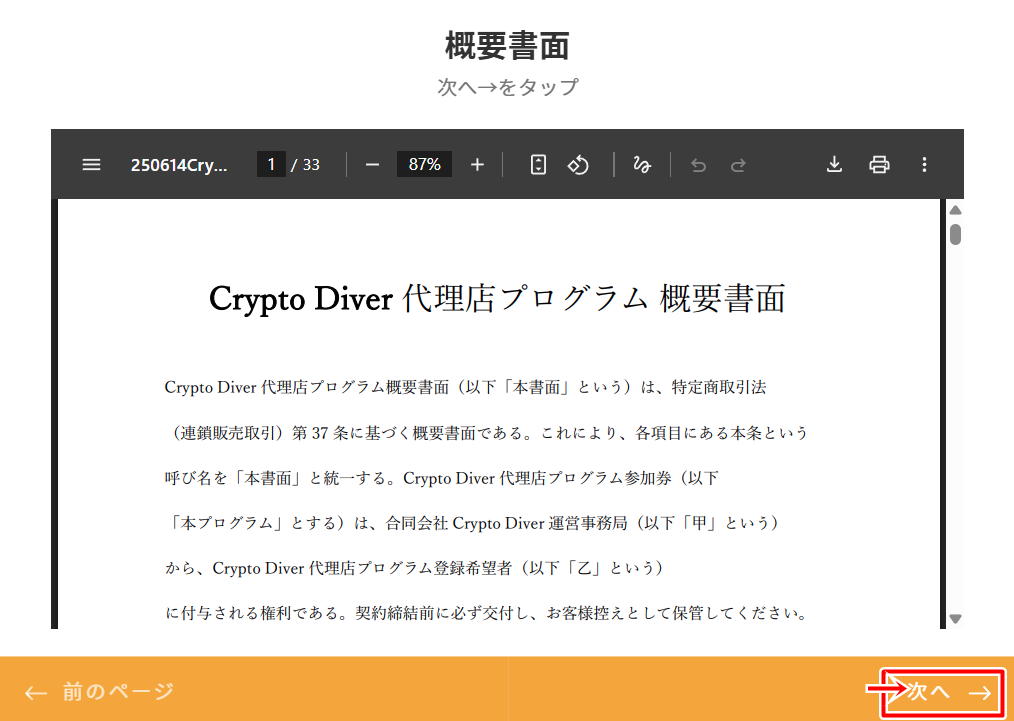Undo the last annotation
Screen dimensions: 1014x721
pos(698,165)
